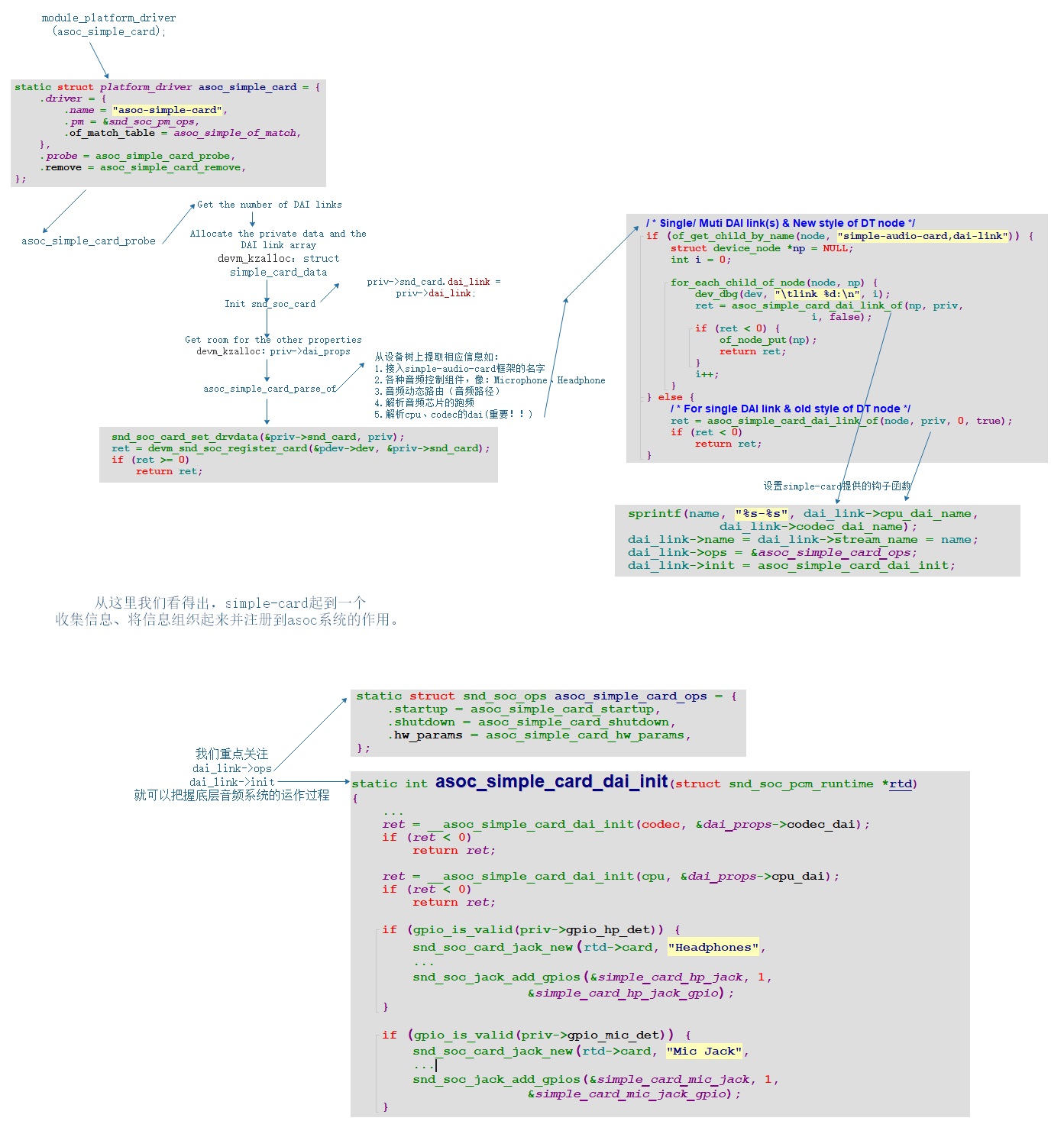Viewport: 1064px width, 1134px height.
Task: Click the "simple-audio-card,dai-link" string literal
Action: (920, 235)
